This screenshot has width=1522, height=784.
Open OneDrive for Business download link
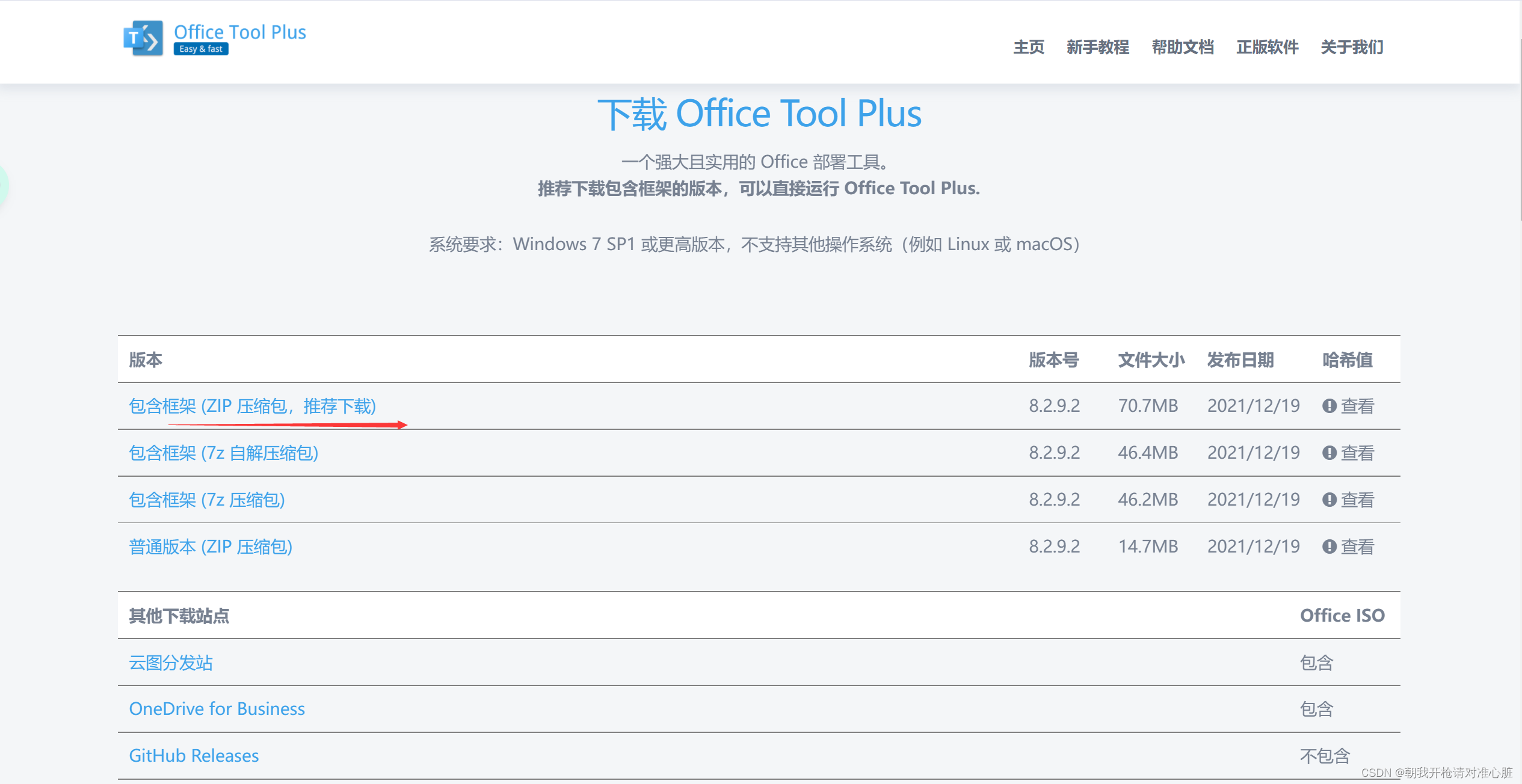(x=217, y=709)
